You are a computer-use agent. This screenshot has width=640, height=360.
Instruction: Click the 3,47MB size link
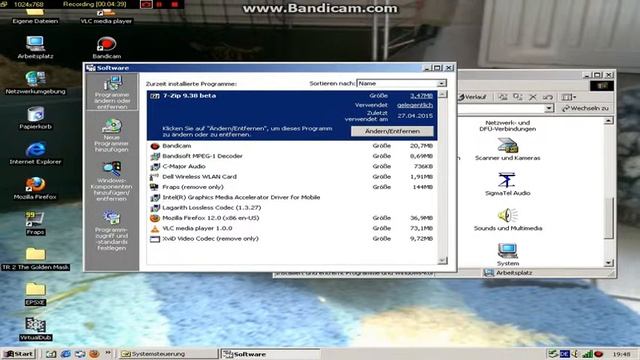[x=421, y=96]
